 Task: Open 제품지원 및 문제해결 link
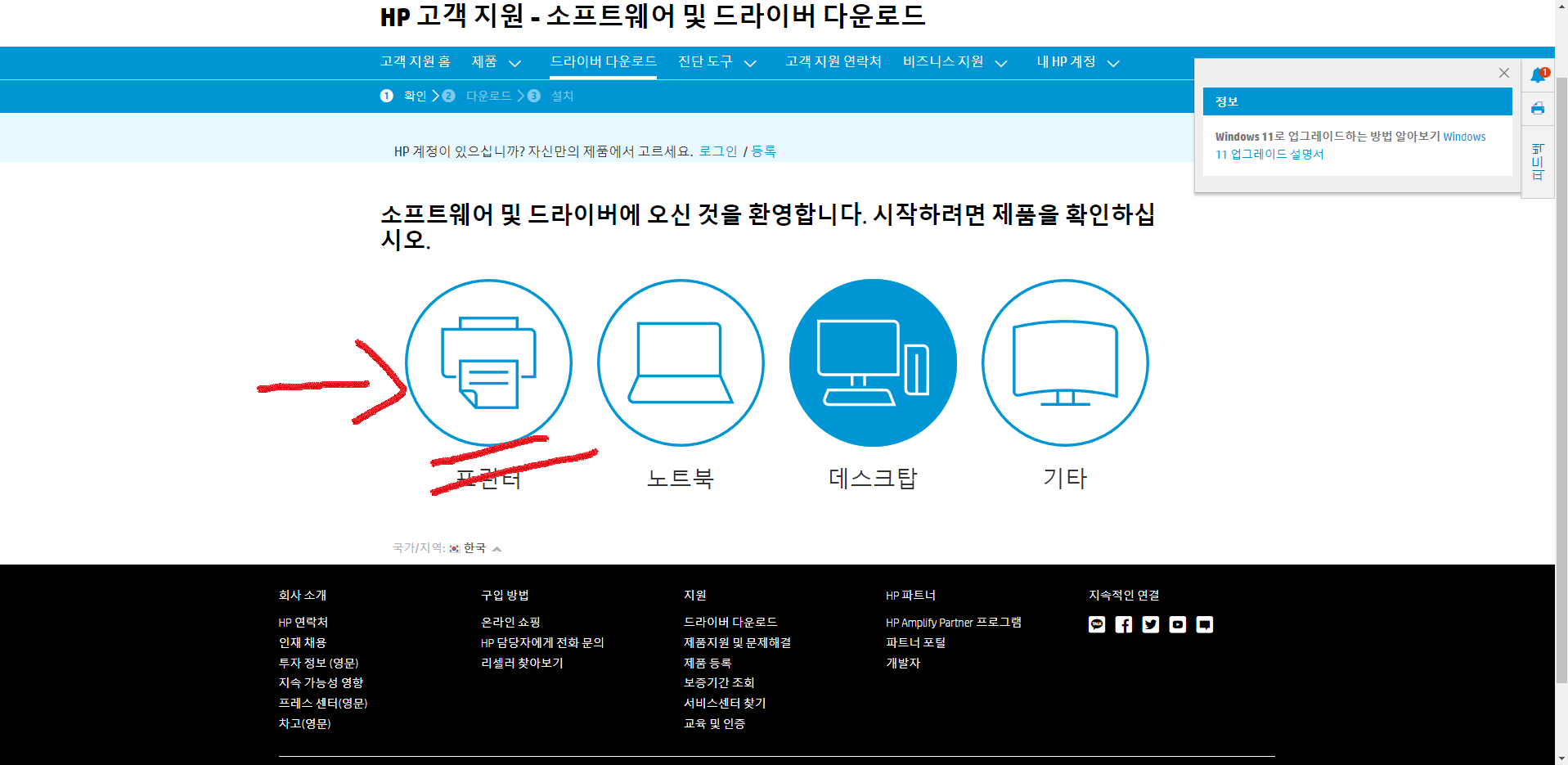click(737, 643)
